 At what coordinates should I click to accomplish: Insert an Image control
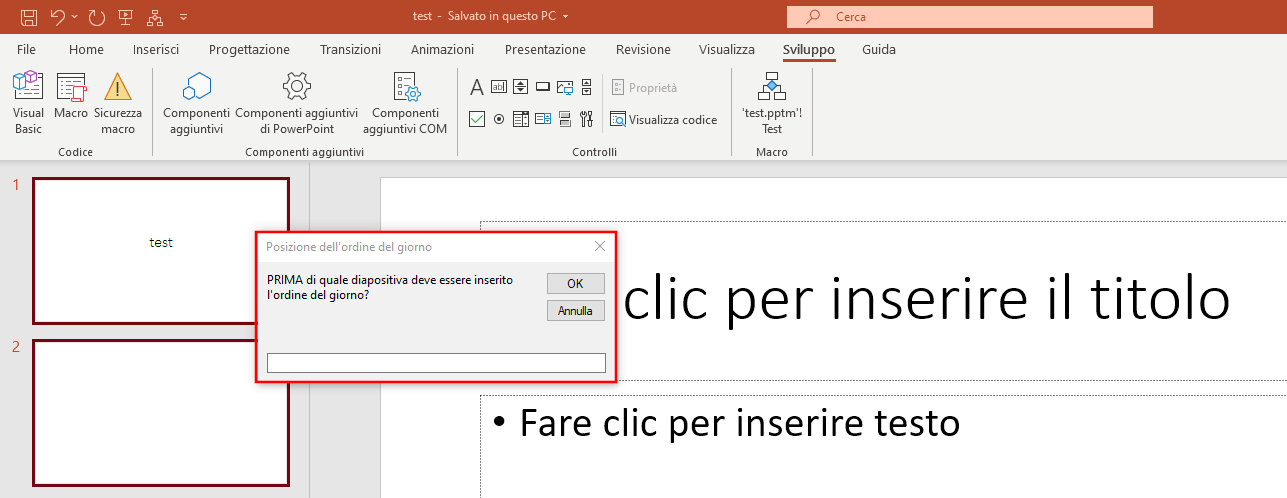point(565,87)
